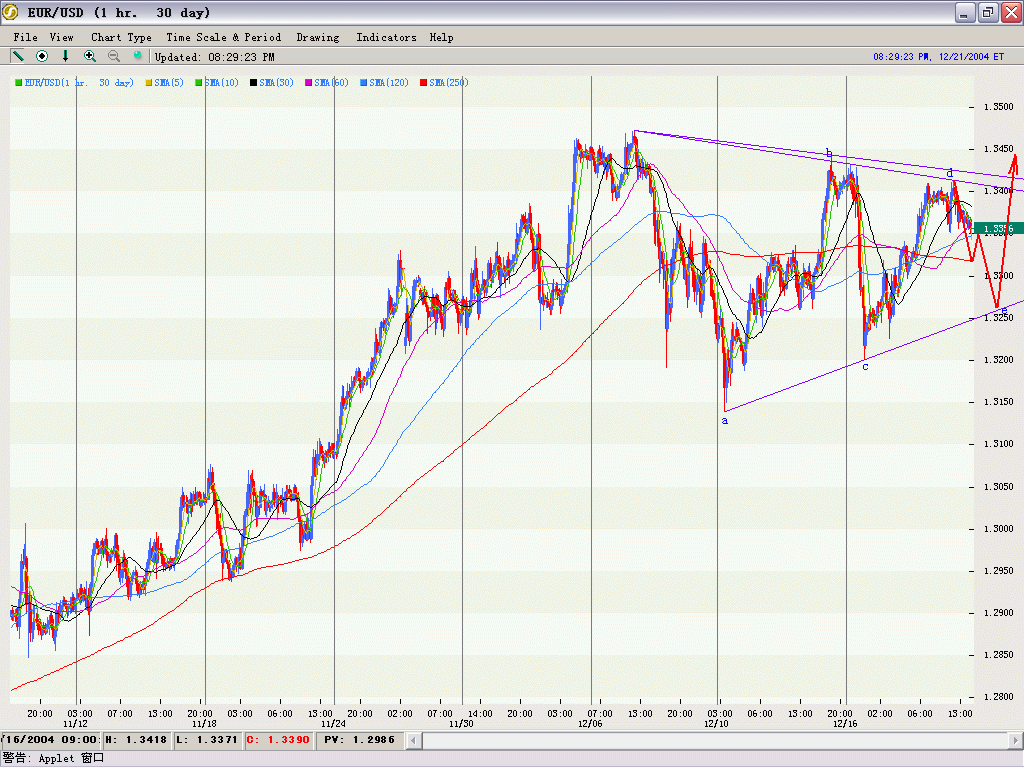The height and width of the screenshot is (768, 1024).
Task: Open the Drawing menu
Action: click(x=318, y=37)
